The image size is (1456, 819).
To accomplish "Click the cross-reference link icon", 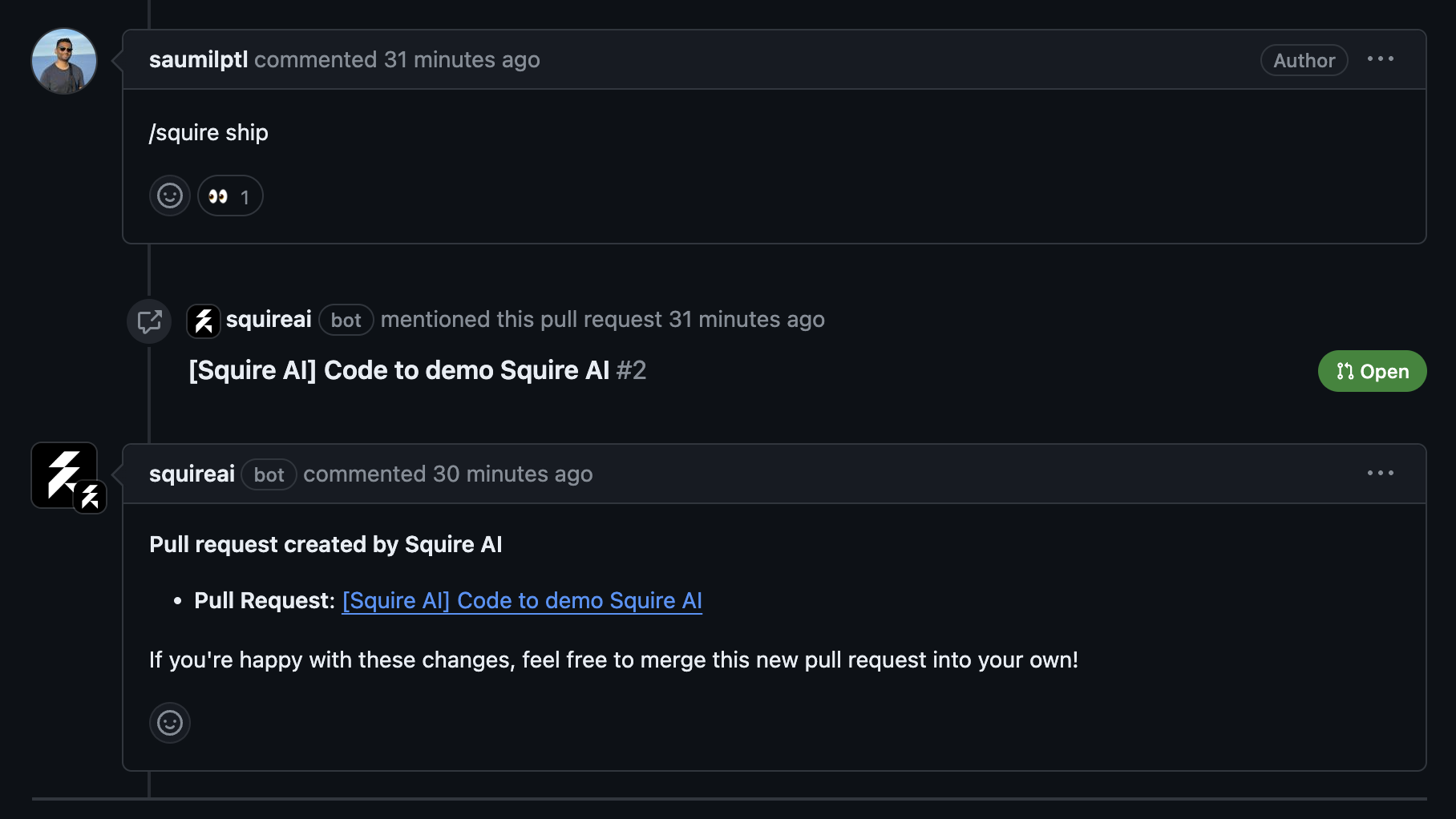I will (x=148, y=321).
